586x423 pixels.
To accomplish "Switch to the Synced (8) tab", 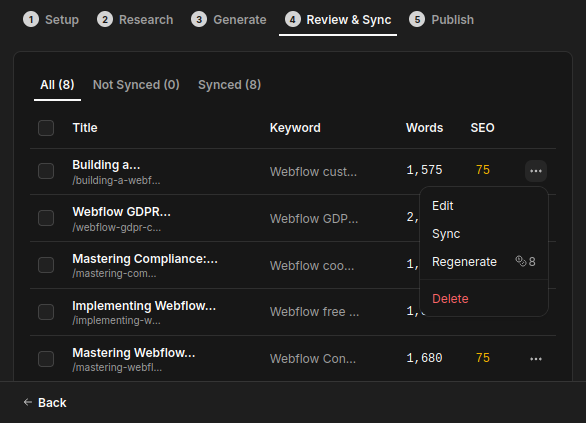I will pyautogui.click(x=229, y=85).
